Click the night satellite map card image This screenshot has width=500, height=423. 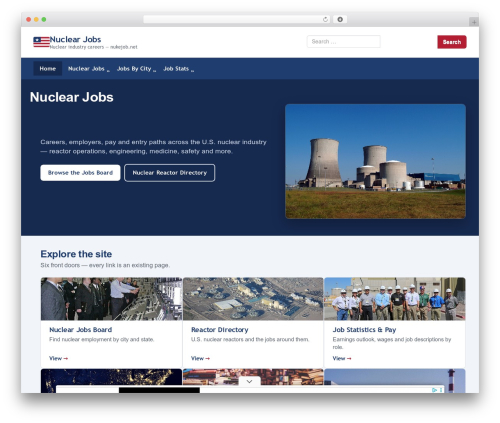point(111,378)
